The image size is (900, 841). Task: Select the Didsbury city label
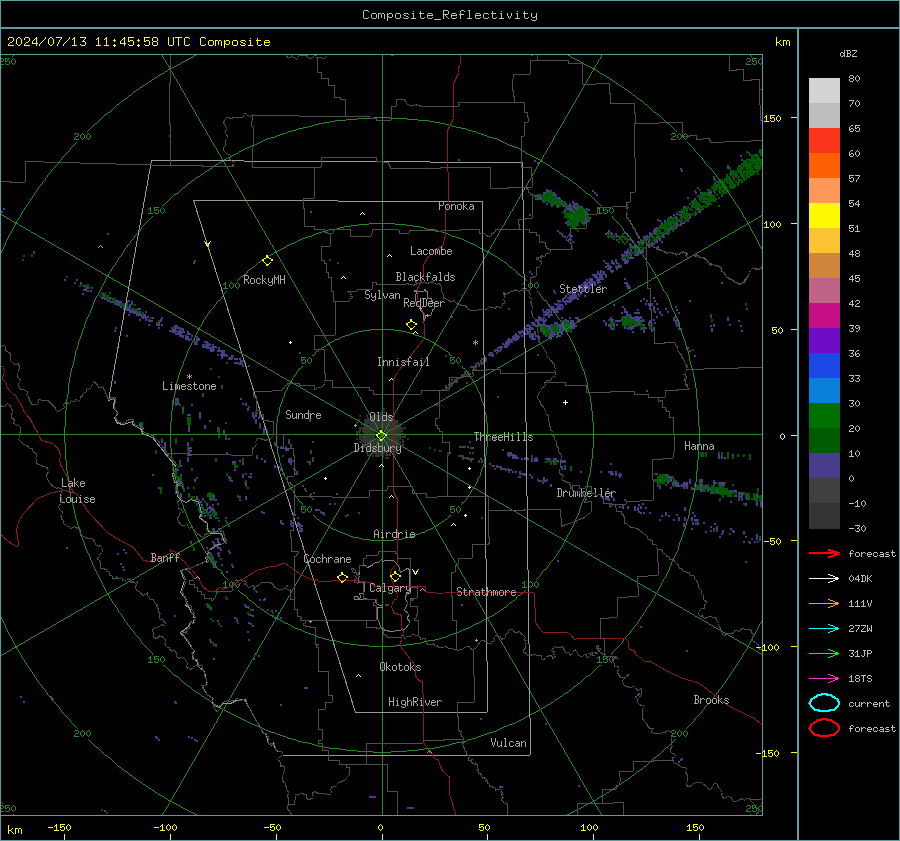[377, 448]
